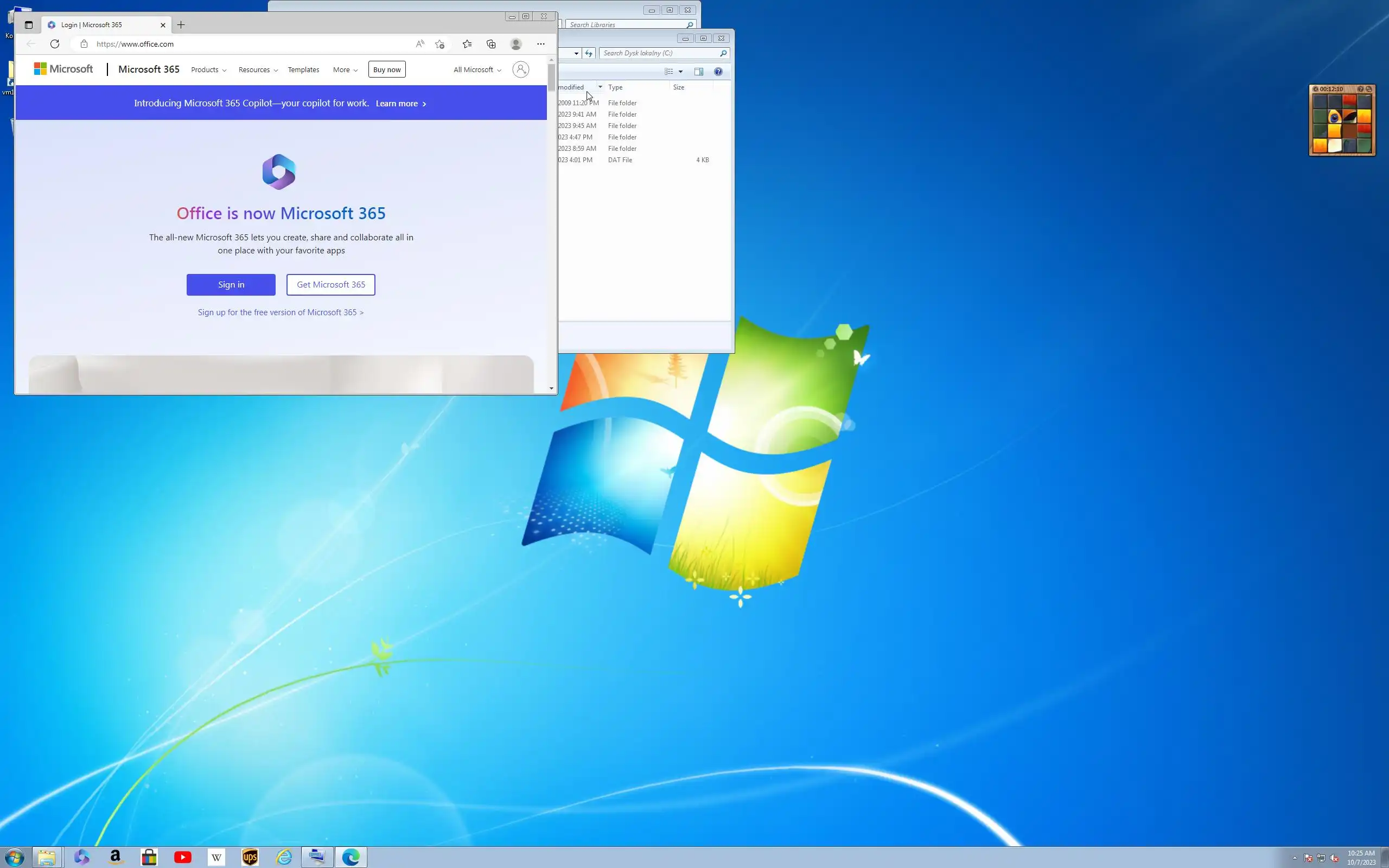Open YouTube from the taskbar
The height and width of the screenshot is (868, 1389).
point(182,857)
